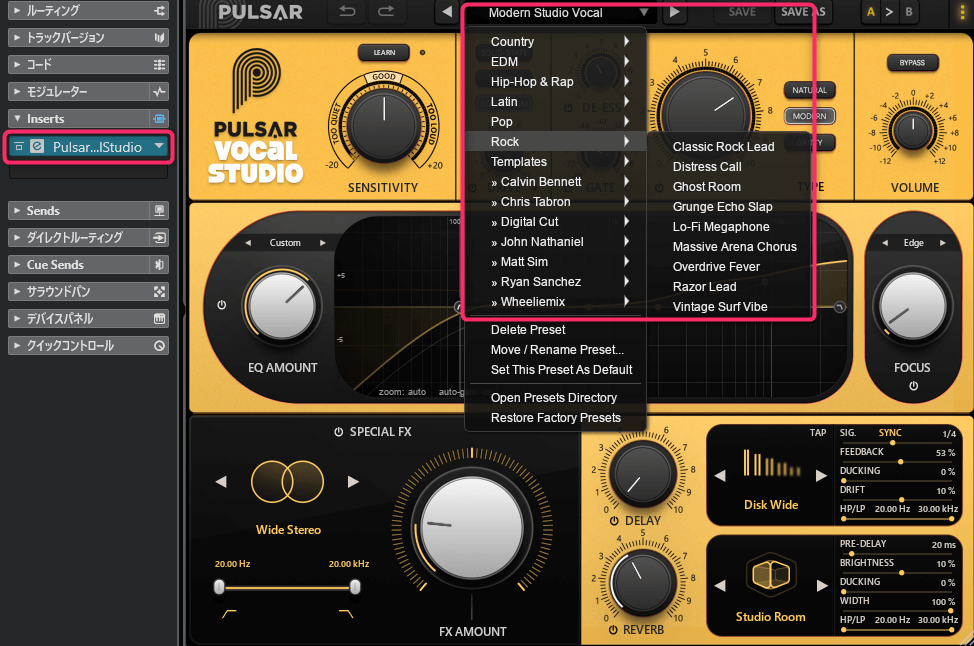Expand the デバイスパネル section
The image size is (974, 646).
[17, 319]
